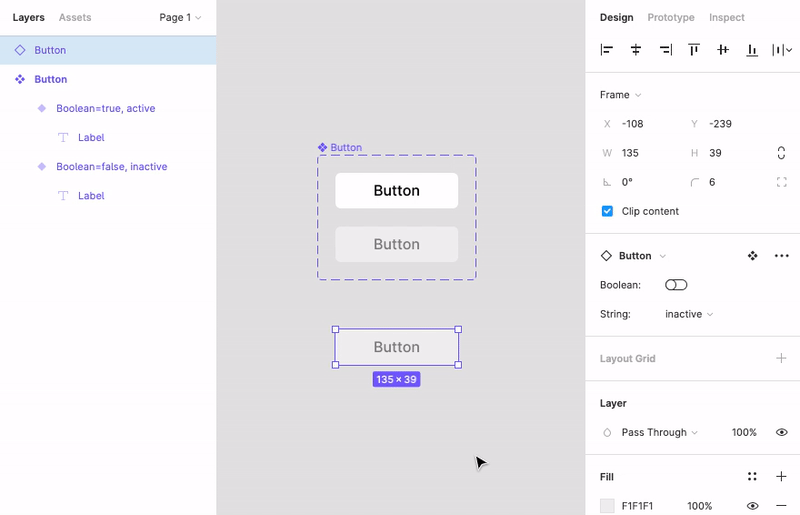Switch to the Prototype tab

pos(671,18)
